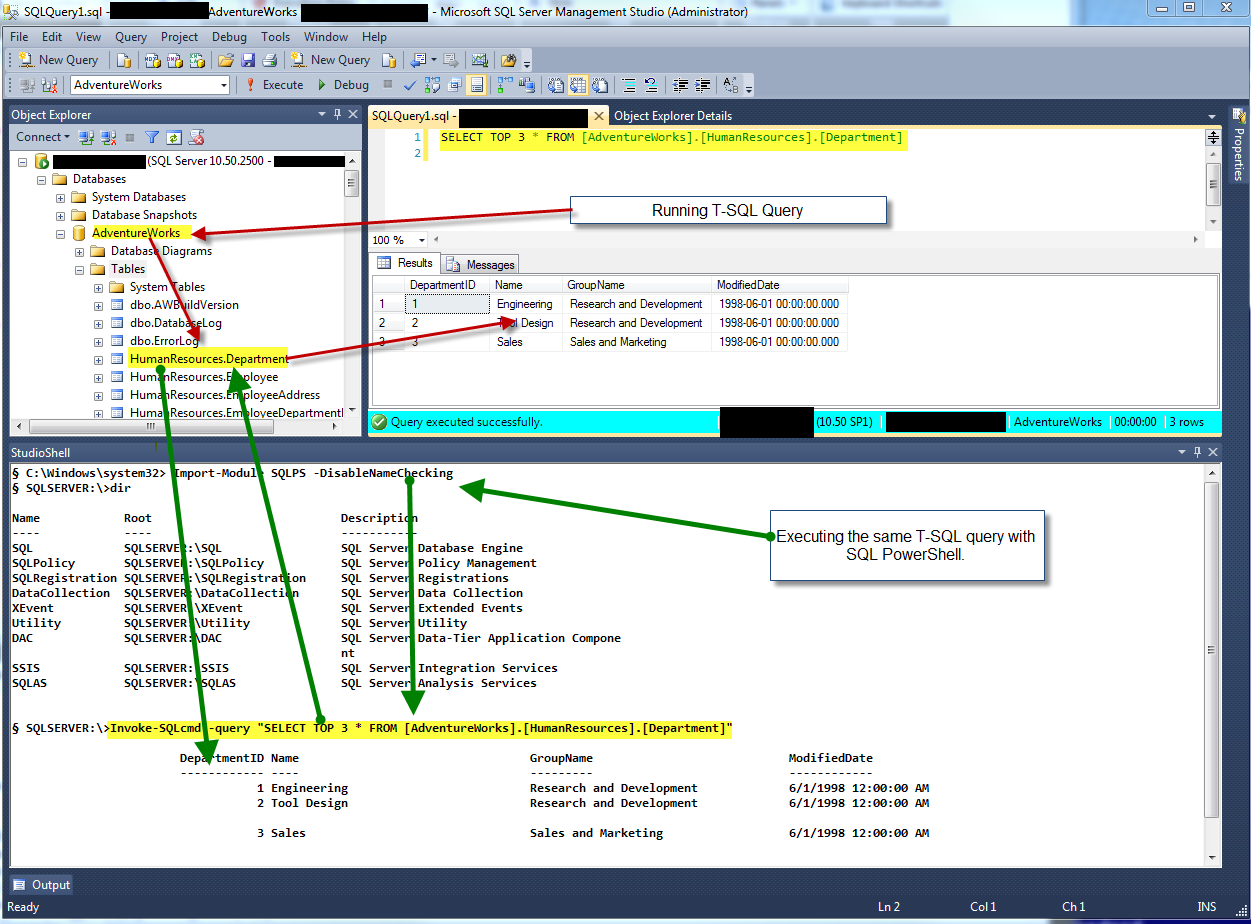
Task: Collapse the server root node
Action: click(23, 161)
